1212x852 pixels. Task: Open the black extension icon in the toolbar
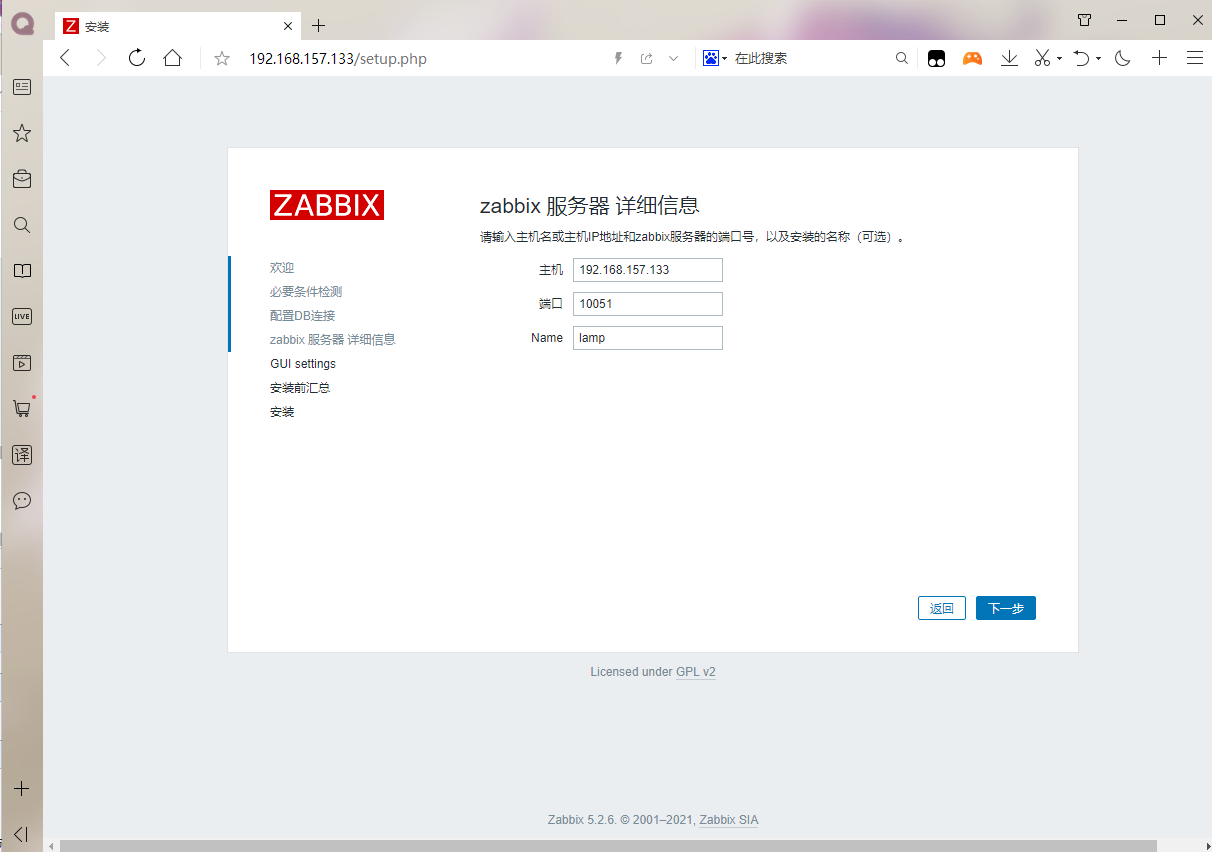click(936, 58)
